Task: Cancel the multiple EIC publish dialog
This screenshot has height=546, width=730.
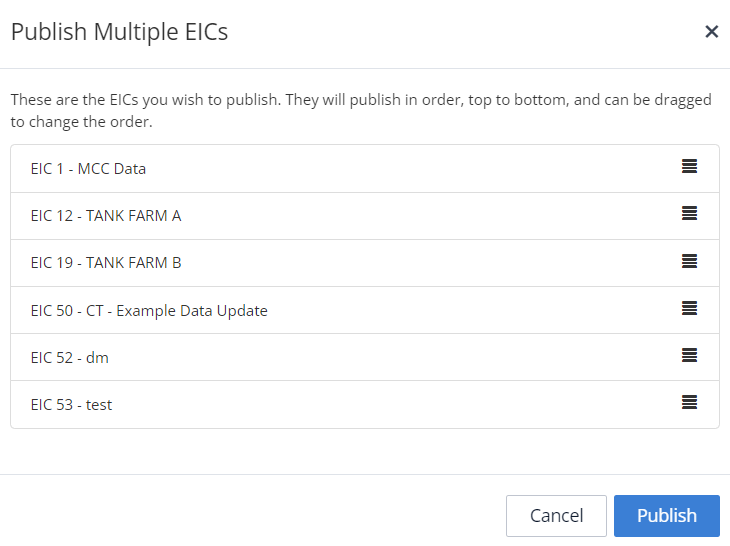Action: [556, 516]
